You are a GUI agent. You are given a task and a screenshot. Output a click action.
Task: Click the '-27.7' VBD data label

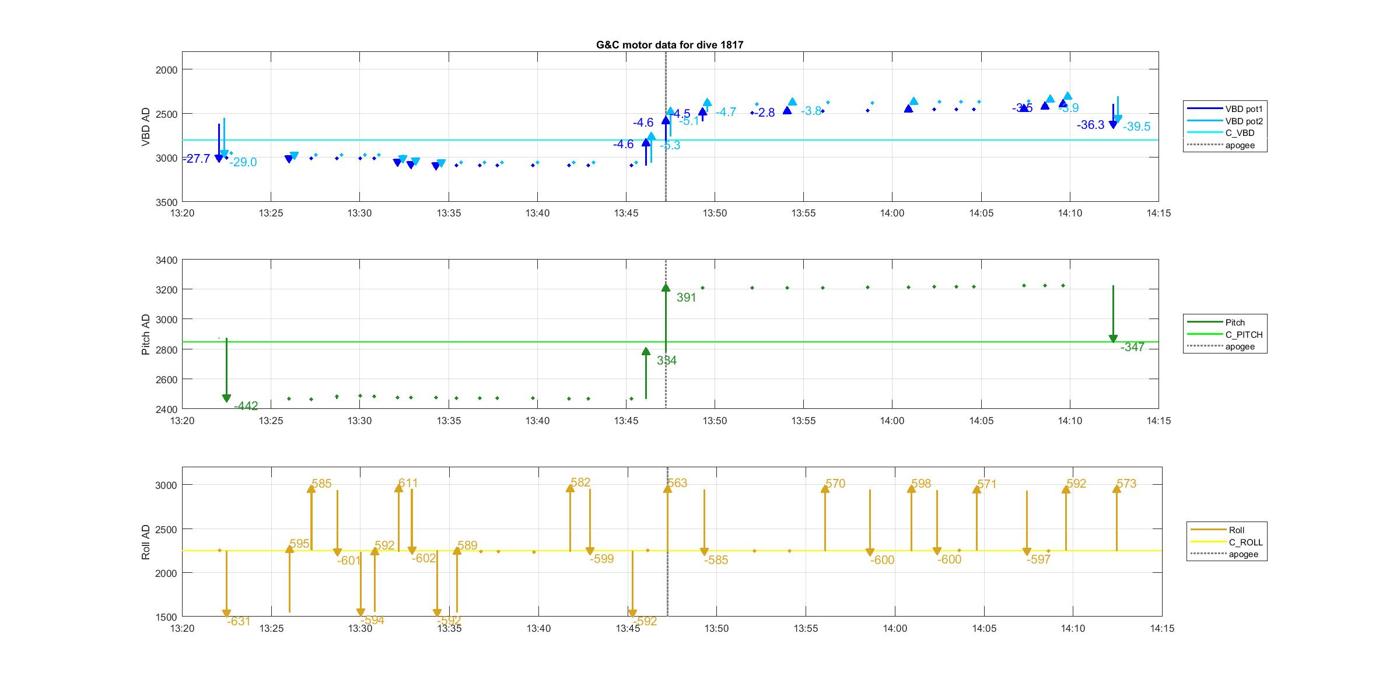click(x=197, y=159)
